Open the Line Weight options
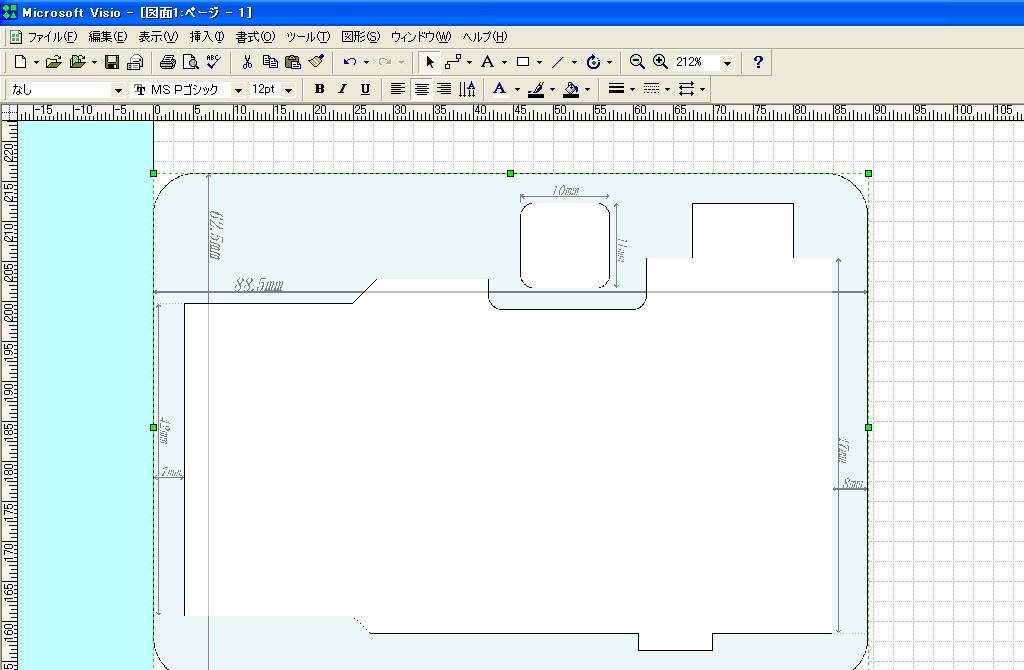1024x670 pixels. (x=616, y=89)
